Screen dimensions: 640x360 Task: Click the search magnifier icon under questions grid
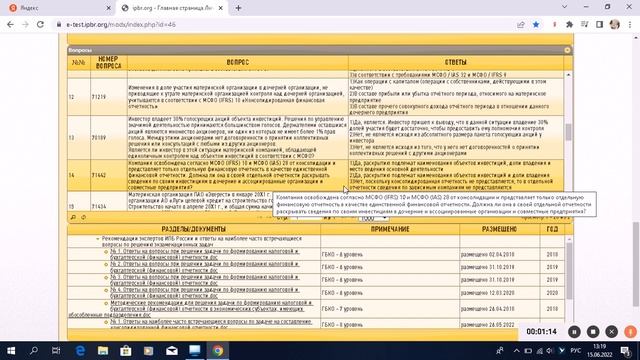(73, 218)
